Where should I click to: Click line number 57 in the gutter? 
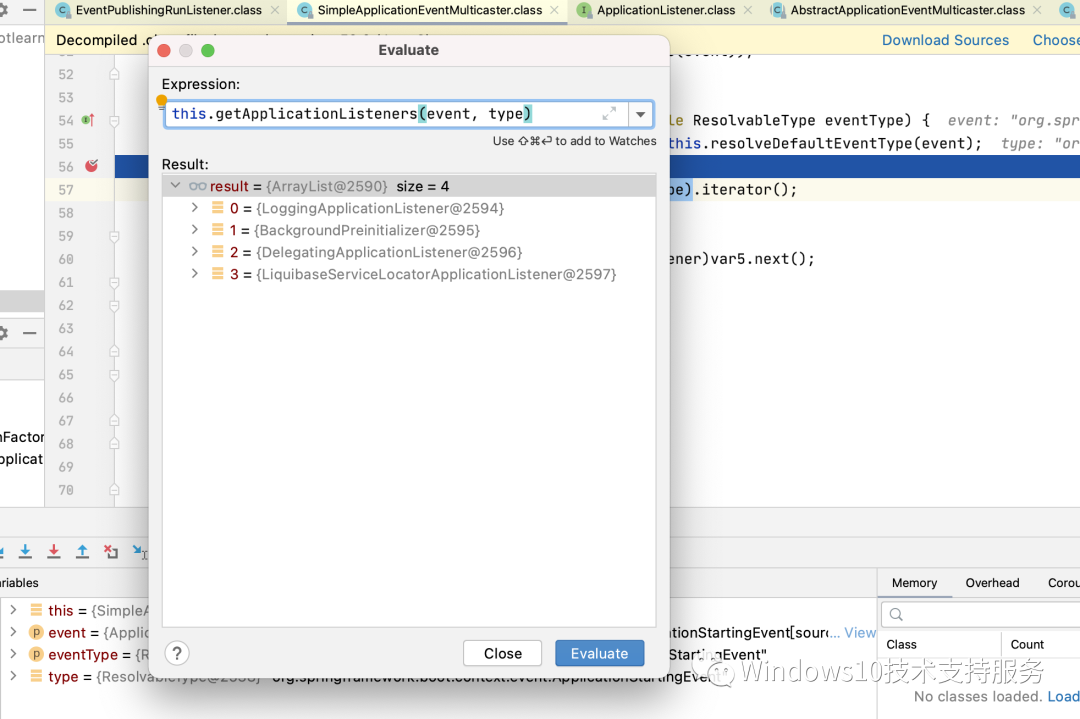point(65,189)
